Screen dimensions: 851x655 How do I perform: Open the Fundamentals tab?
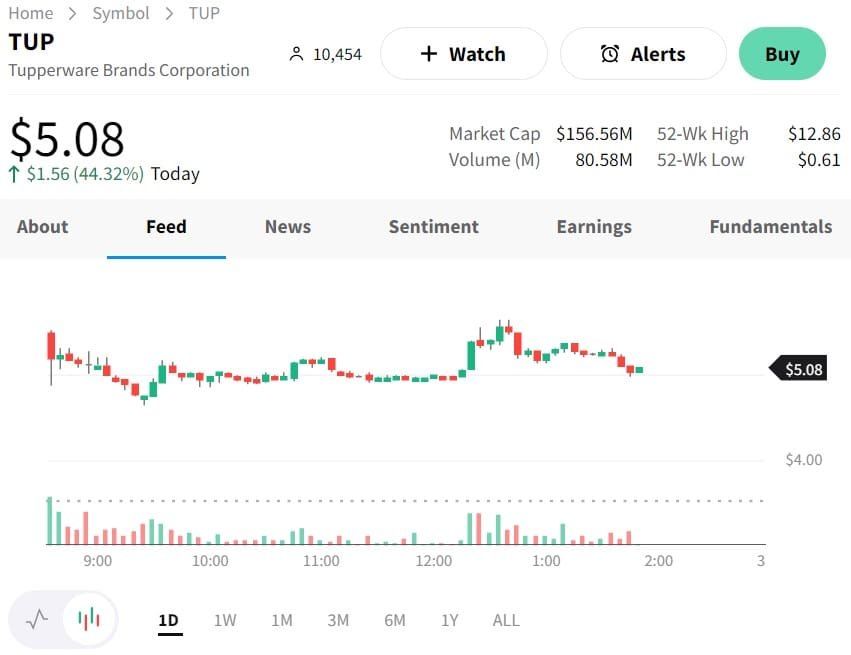click(x=770, y=227)
